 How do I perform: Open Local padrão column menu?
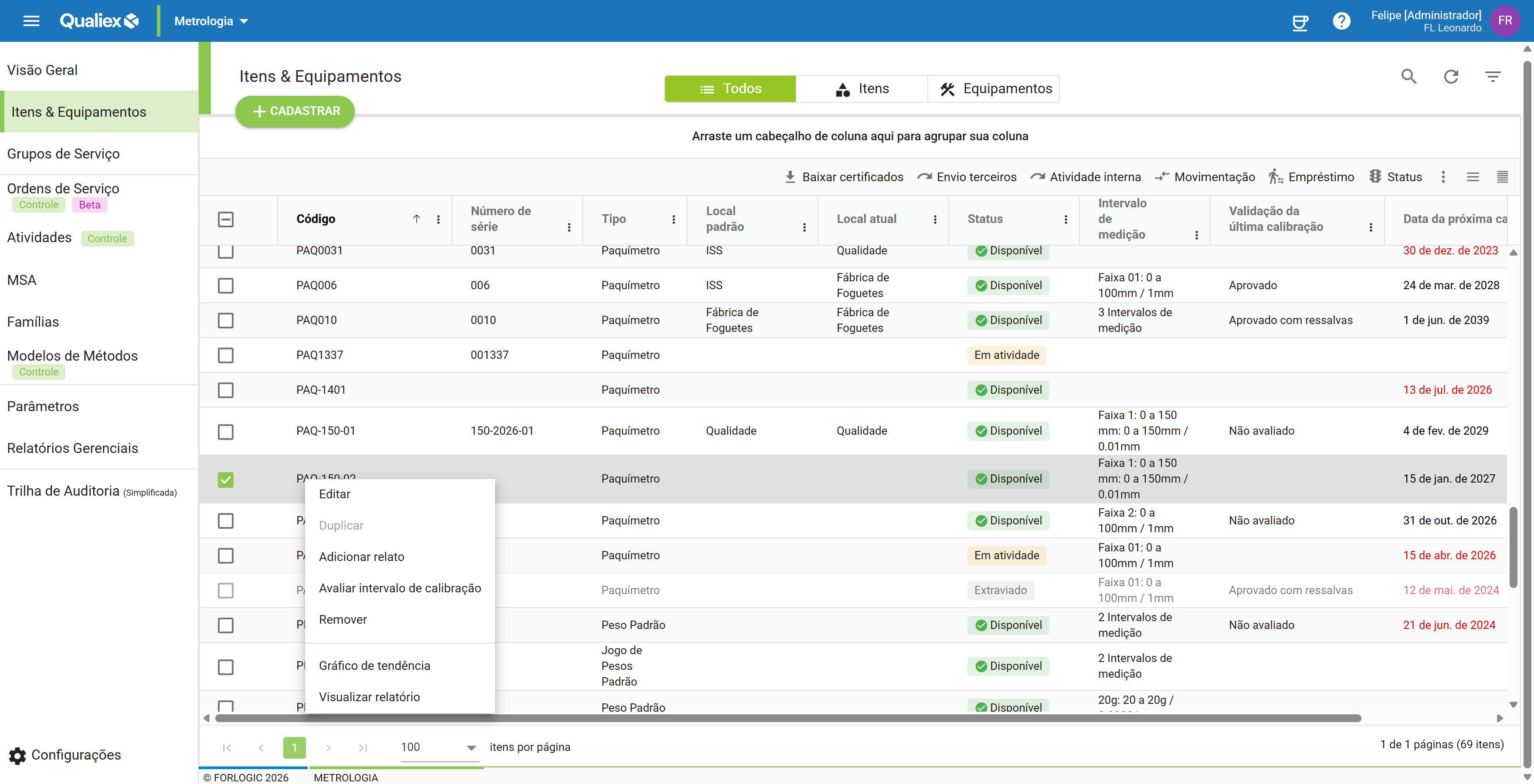[x=804, y=227]
